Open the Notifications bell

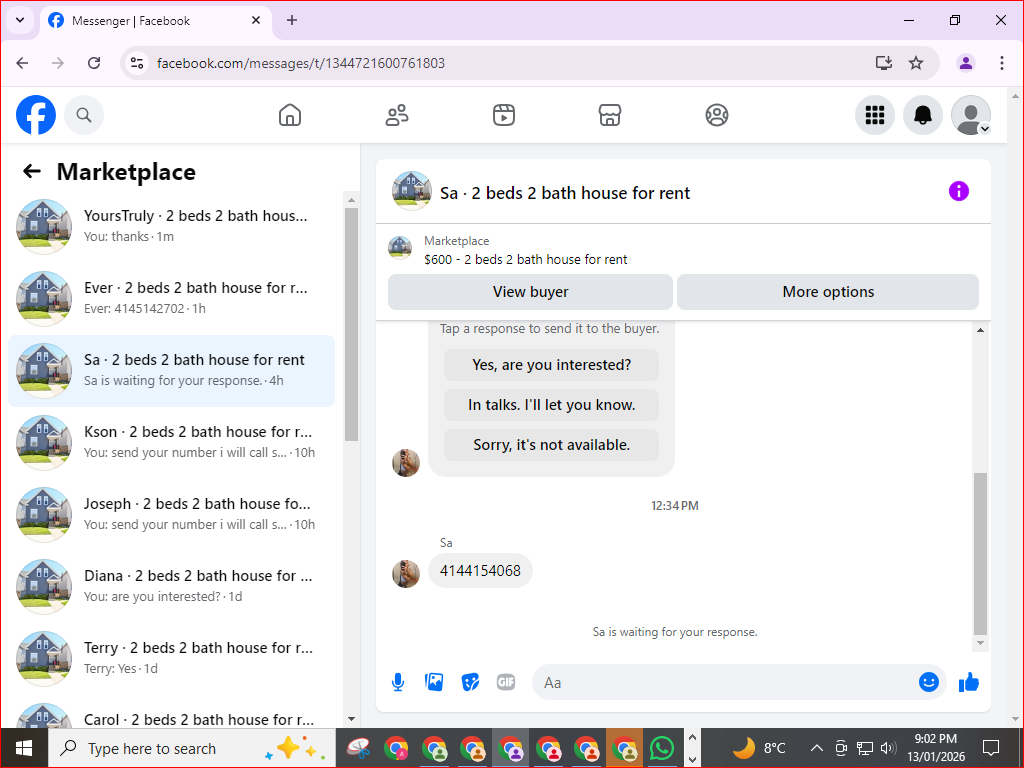click(923, 115)
